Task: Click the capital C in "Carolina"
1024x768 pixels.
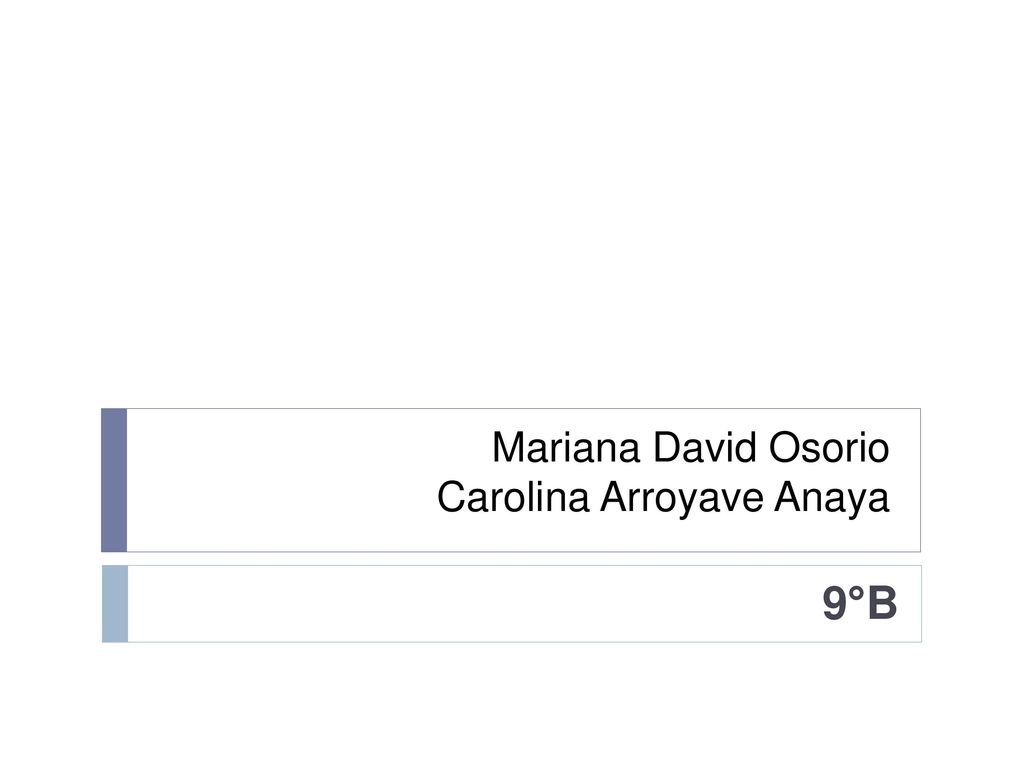Action: point(452,498)
